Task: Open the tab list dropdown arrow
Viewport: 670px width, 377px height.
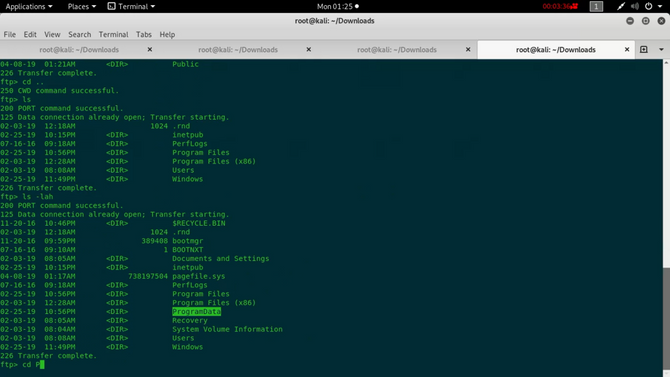Action: coord(661,50)
